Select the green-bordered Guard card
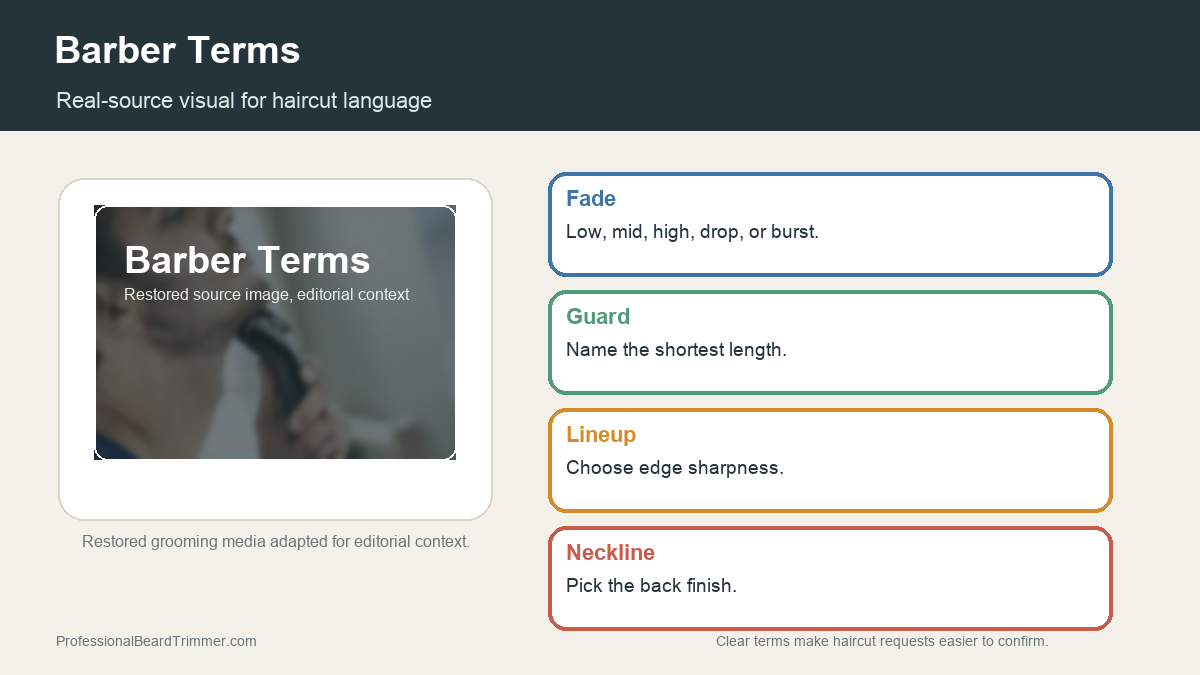The image size is (1200, 675). pos(830,342)
